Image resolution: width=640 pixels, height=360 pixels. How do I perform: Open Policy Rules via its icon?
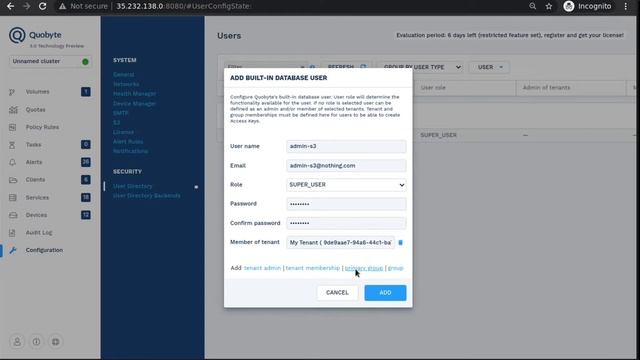point(13,127)
